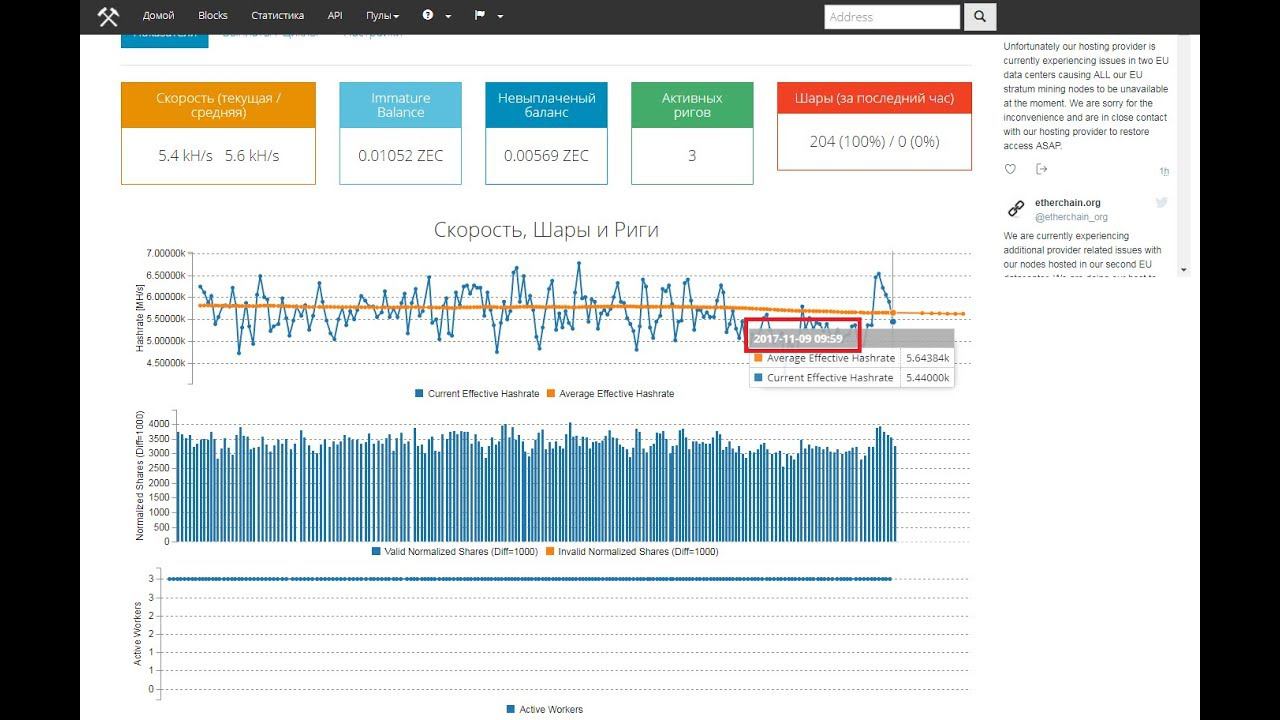Open the question mark help dropdown
Viewport: 1280px width, 720px height.
436,16
